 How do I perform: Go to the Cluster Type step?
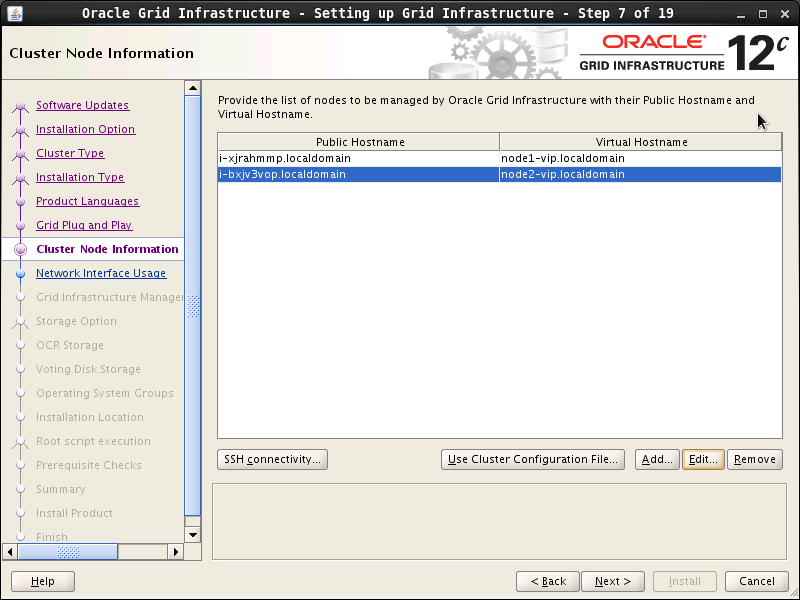pos(70,153)
